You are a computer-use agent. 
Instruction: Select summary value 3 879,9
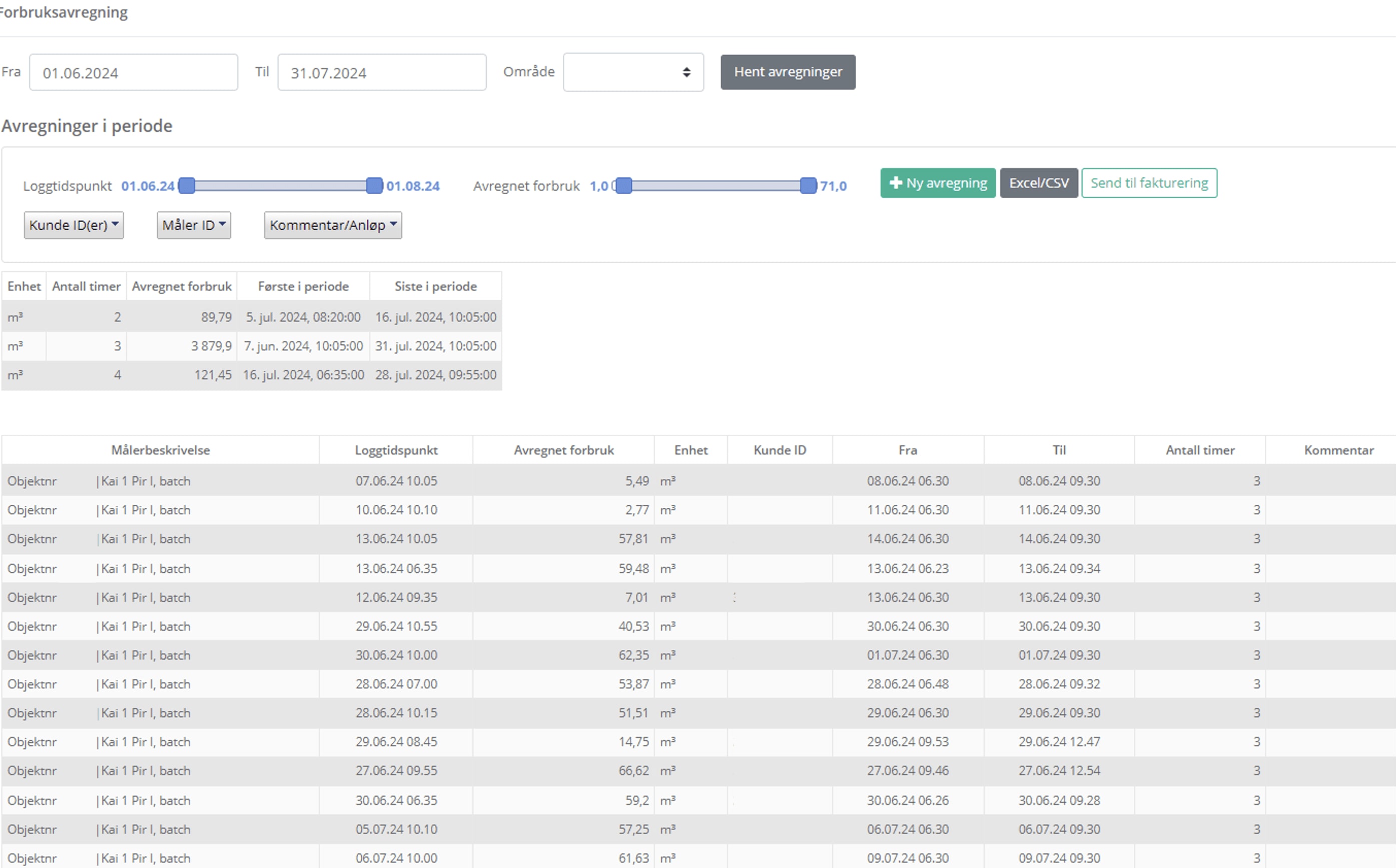[x=211, y=346]
